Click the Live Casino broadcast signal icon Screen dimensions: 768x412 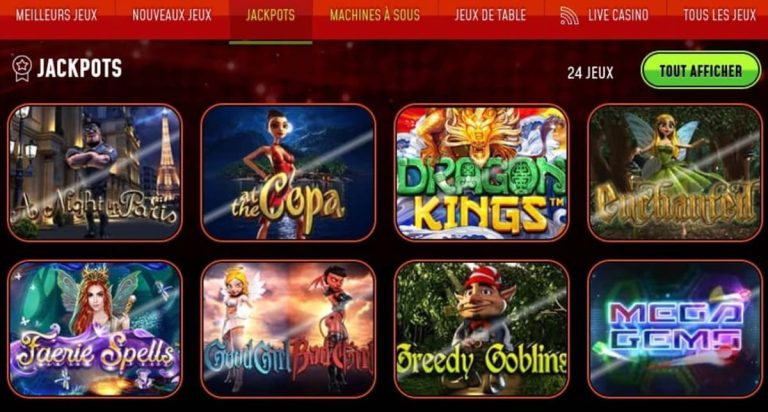click(569, 16)
